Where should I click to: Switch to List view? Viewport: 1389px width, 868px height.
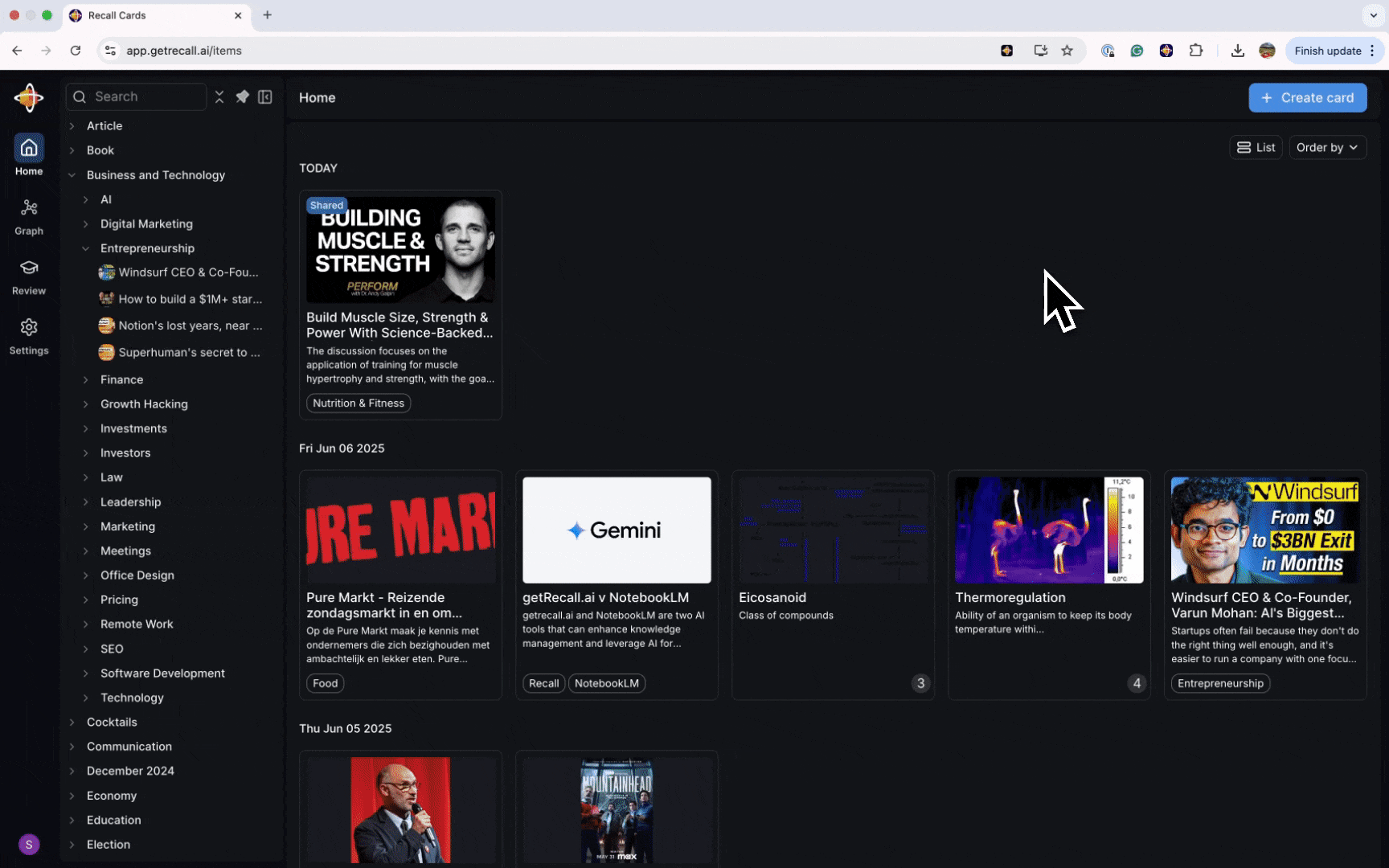pyautogui.click(x=1256, y=147)
